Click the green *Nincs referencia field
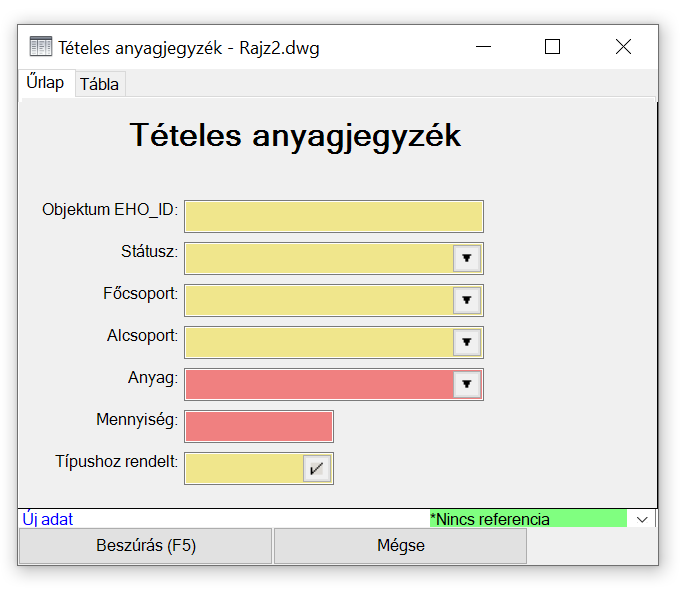This screenshot has width=682, height=608. click(x=528, y=519)
